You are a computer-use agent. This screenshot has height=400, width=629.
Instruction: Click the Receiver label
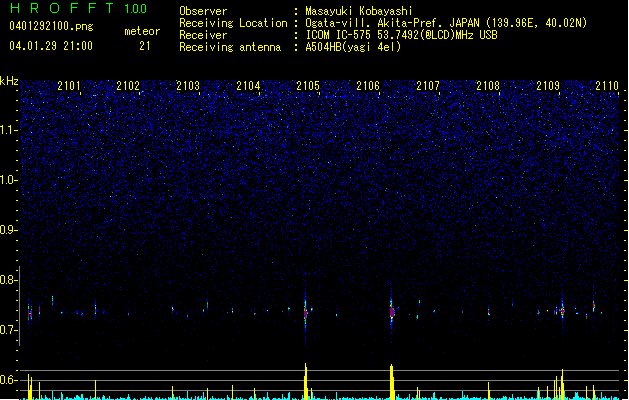[203, 35]
